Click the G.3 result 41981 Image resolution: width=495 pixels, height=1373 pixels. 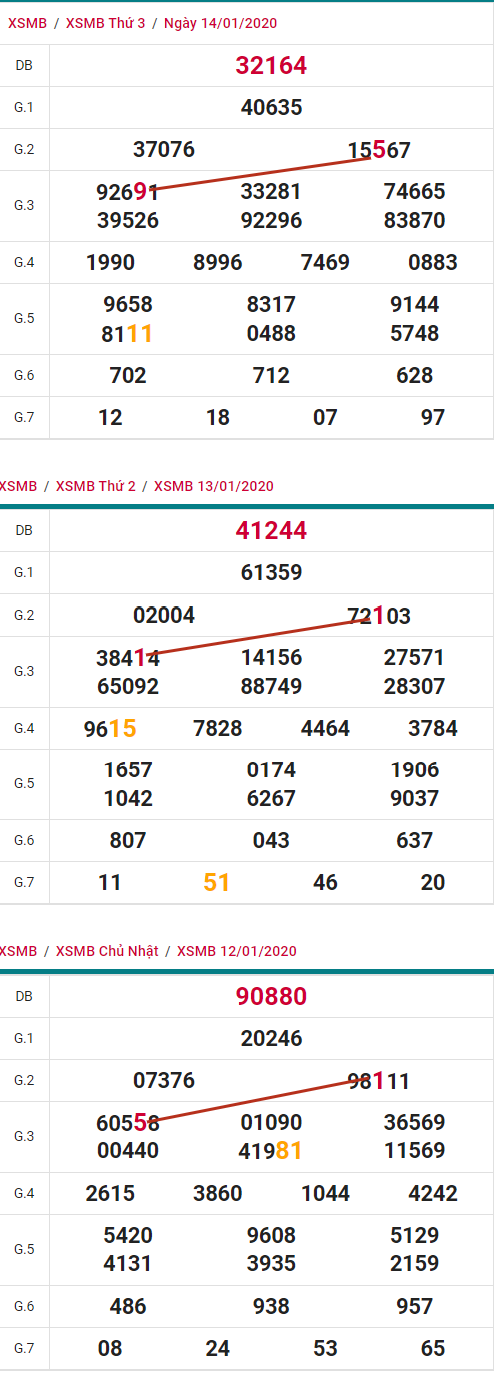pyautogui.click(x=271, y=1151)
